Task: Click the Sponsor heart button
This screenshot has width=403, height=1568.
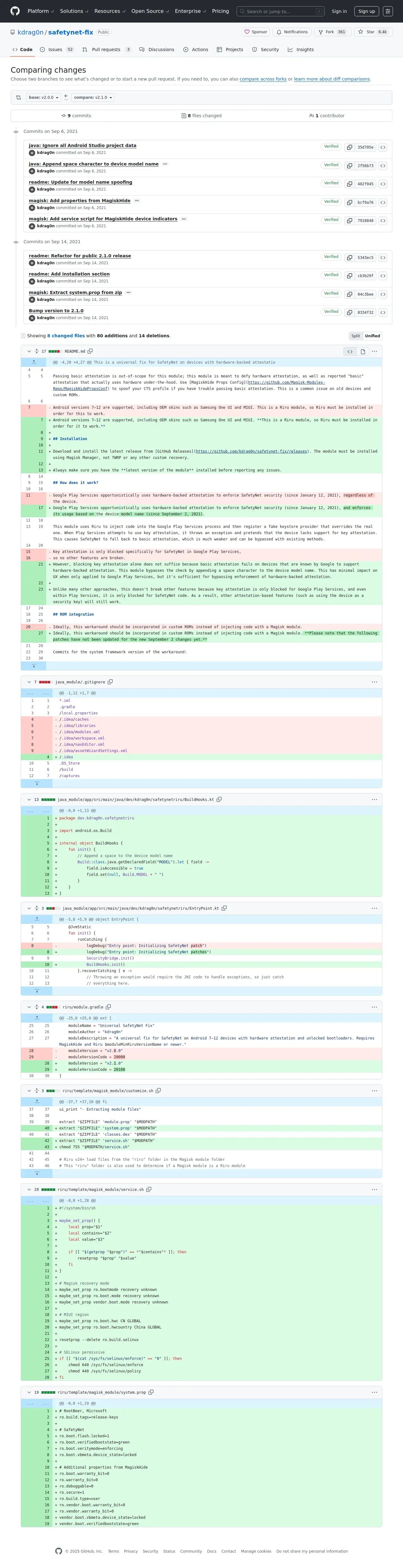Action: click(255, 32)
